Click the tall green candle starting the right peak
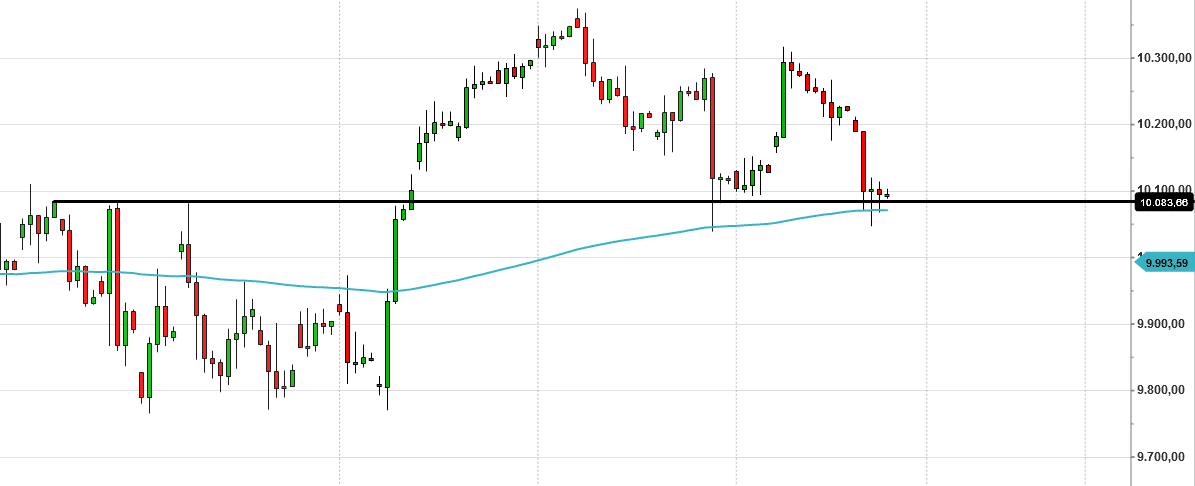1195x486 pixels. pos(783,99)
